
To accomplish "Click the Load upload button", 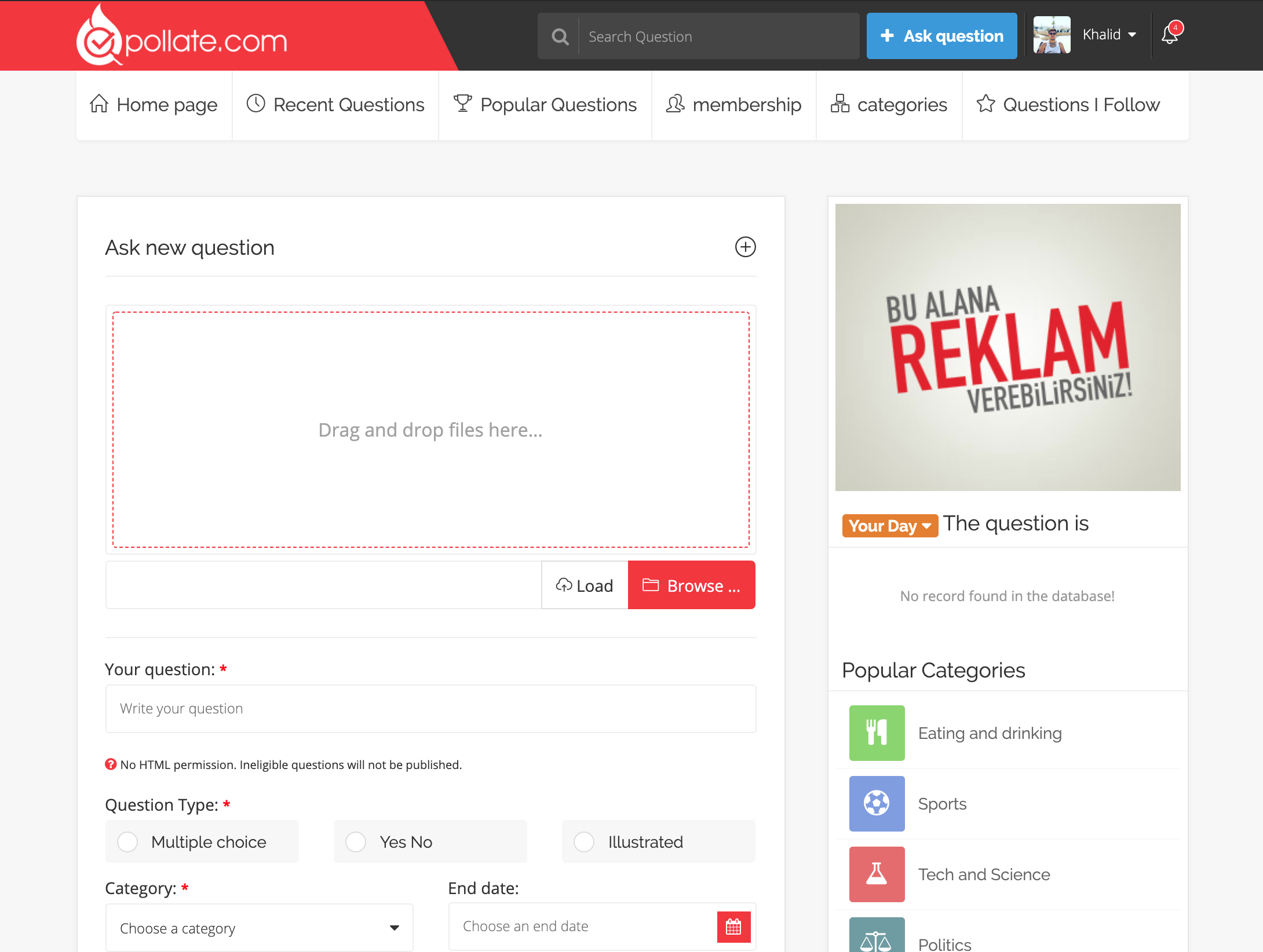I will (x=585, y=585).
